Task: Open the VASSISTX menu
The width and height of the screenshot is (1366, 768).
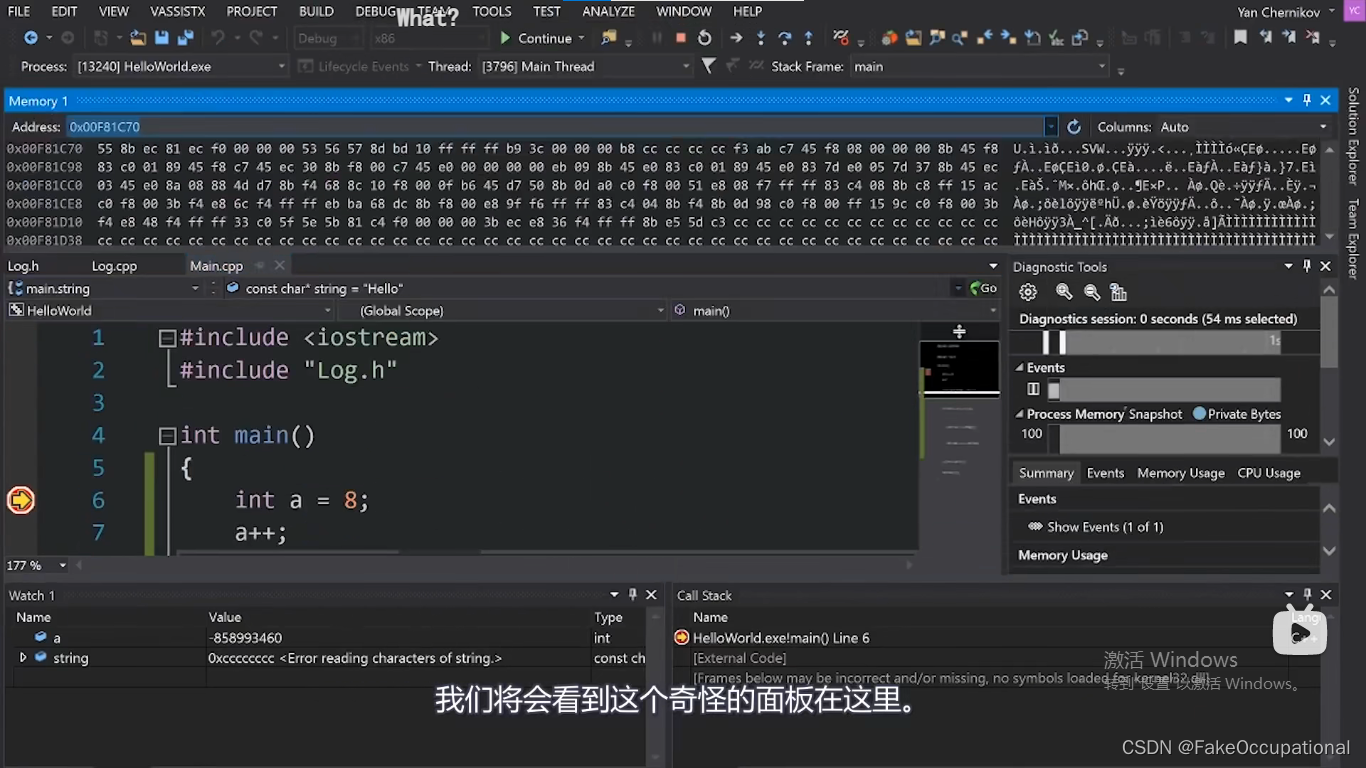Action: [179, 11]
